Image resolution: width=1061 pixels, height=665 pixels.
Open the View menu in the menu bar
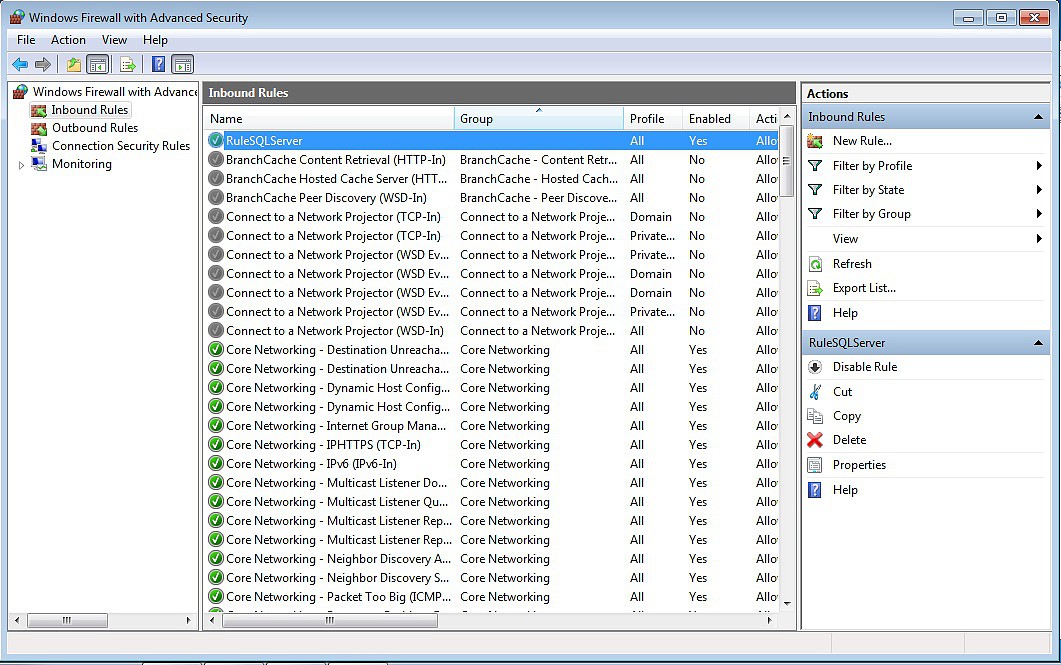point(114,40)
